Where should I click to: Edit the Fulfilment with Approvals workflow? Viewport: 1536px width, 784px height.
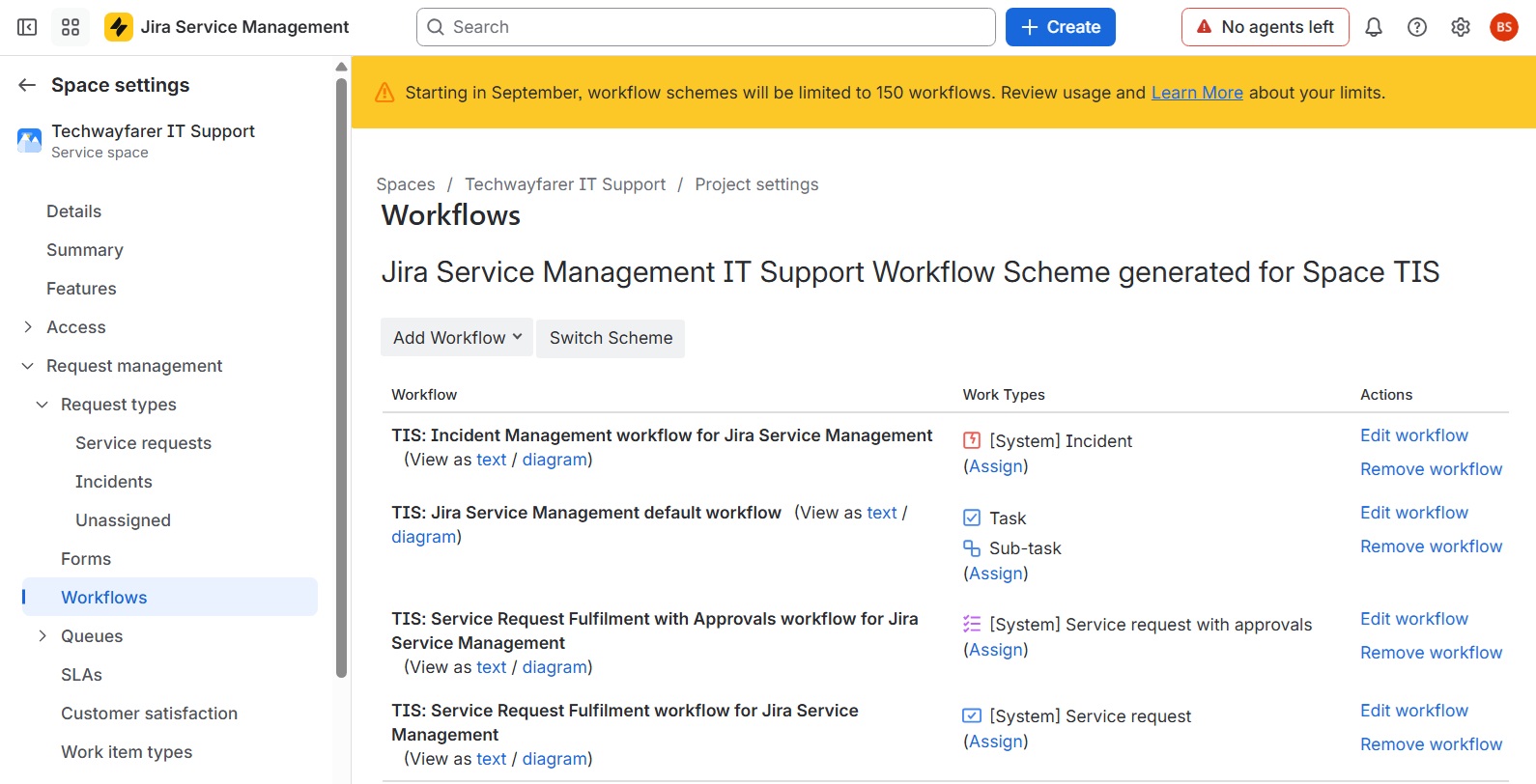(1414, 619)
